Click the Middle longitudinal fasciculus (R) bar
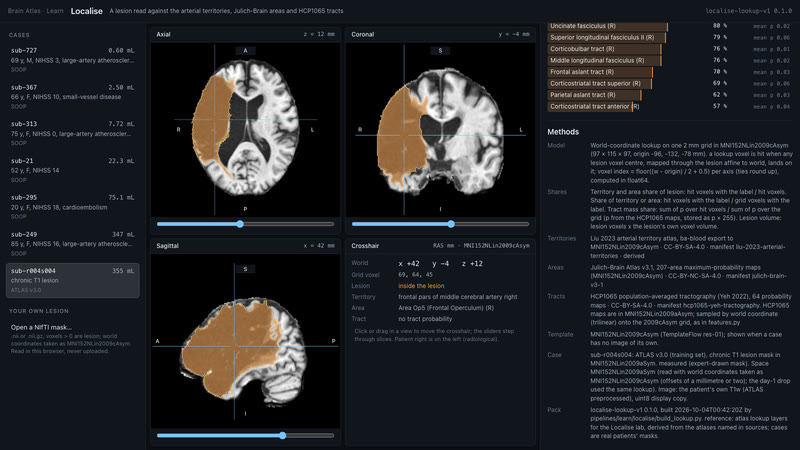800x450 pixels. (605, 60)
